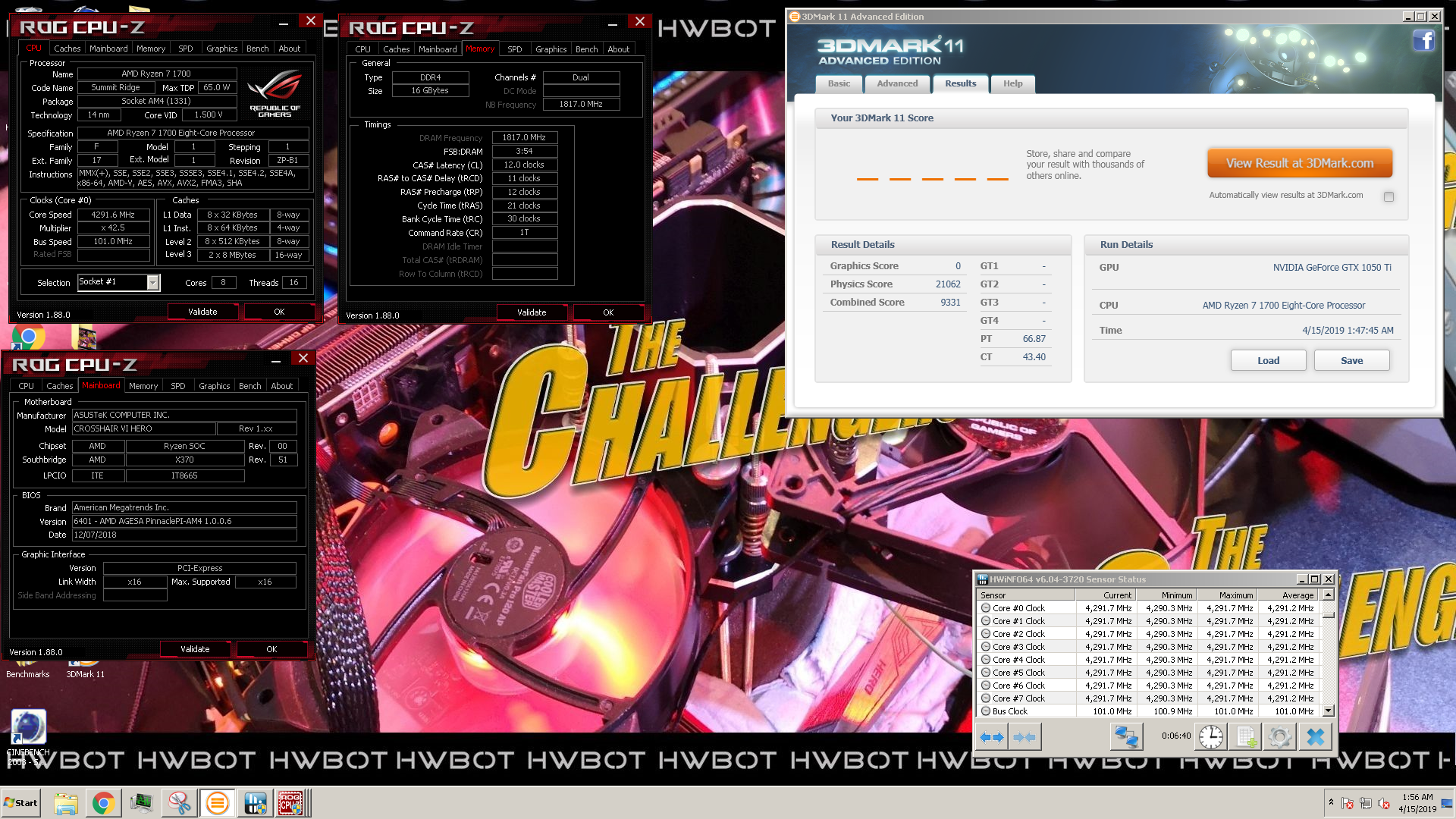Open HWiNFO network computers icon

point(1126,736)
